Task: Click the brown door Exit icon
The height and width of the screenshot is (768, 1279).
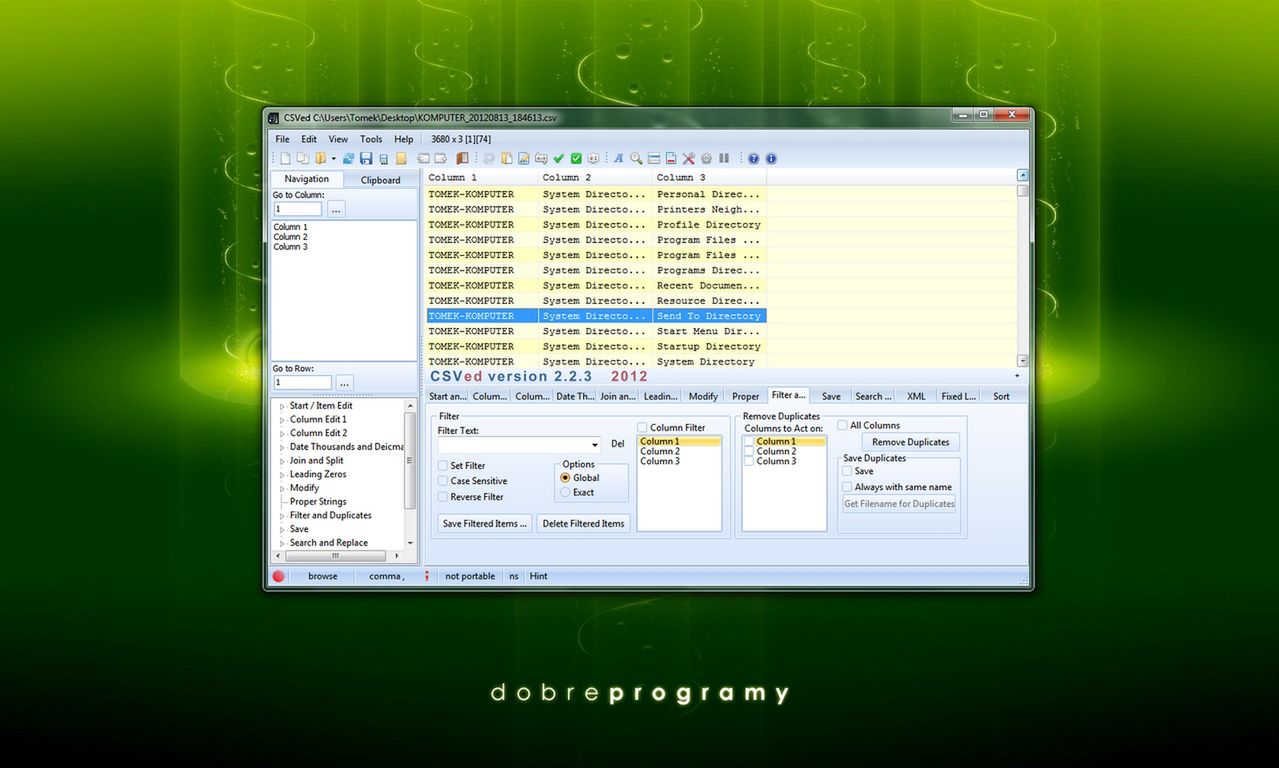Action: [x=462, y=158]
